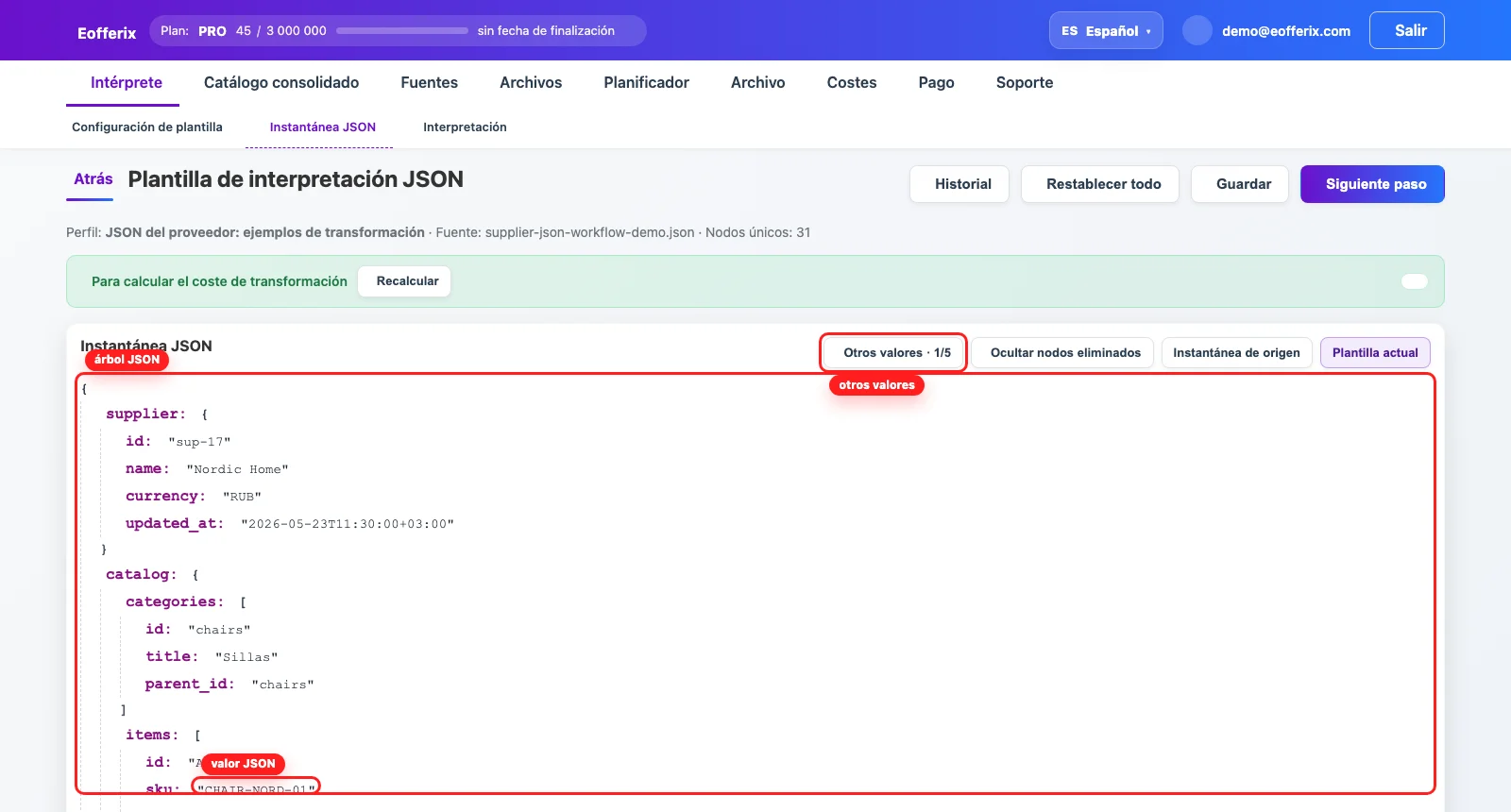Cycle the Otros valores 1/5 button
This screenshot has height=812, width=1511.
click(x=893, y=352)
